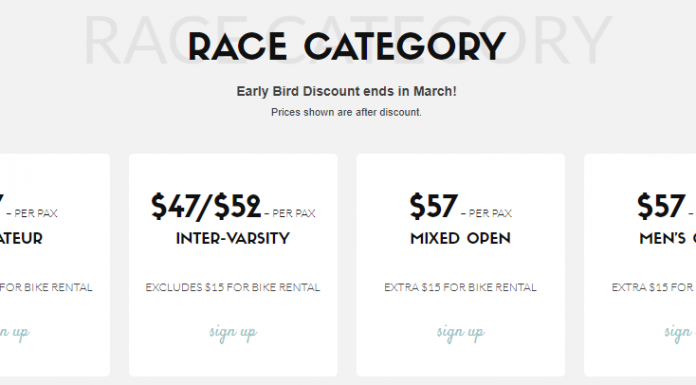The height and width of the screenshot is (385, 696).
Task: Click sign up under Inter-Varsity
Action: point(233,333)
